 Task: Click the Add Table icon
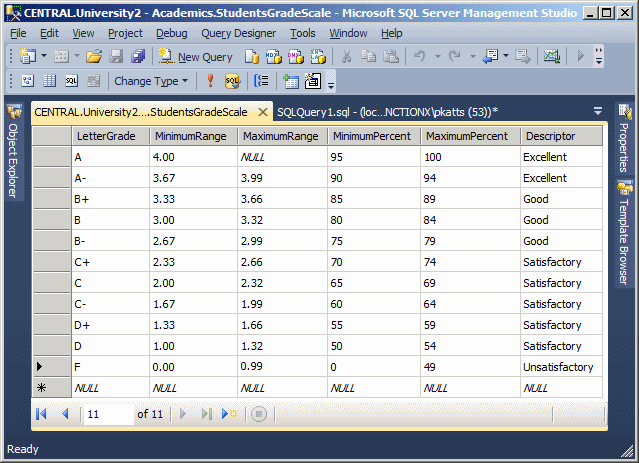291,81
